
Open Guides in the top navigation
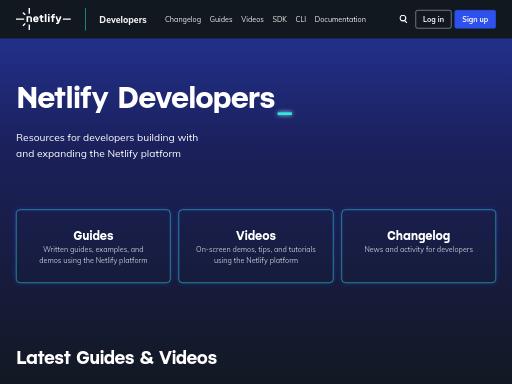221,19
